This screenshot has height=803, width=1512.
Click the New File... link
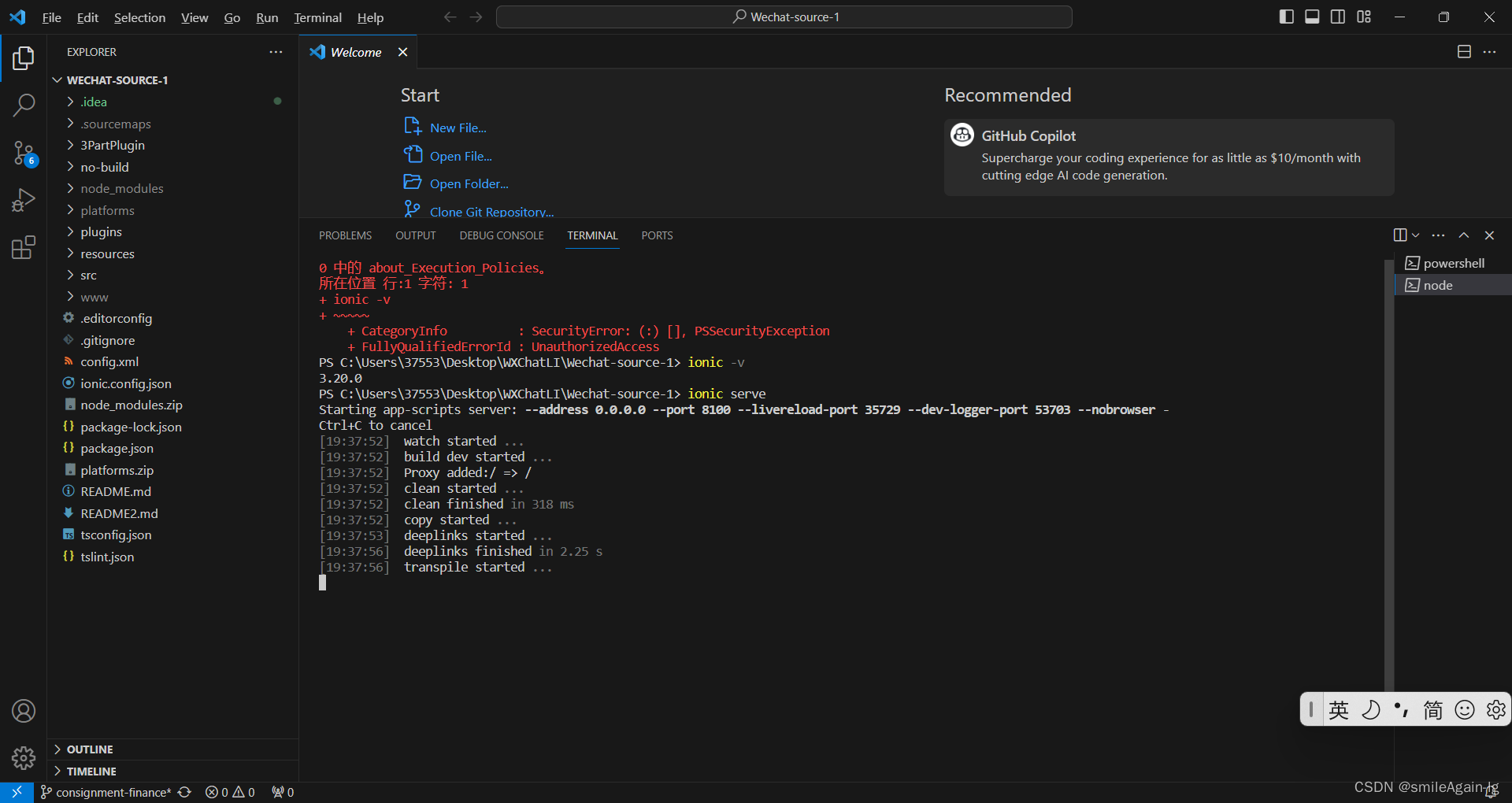tap(458, 128)
